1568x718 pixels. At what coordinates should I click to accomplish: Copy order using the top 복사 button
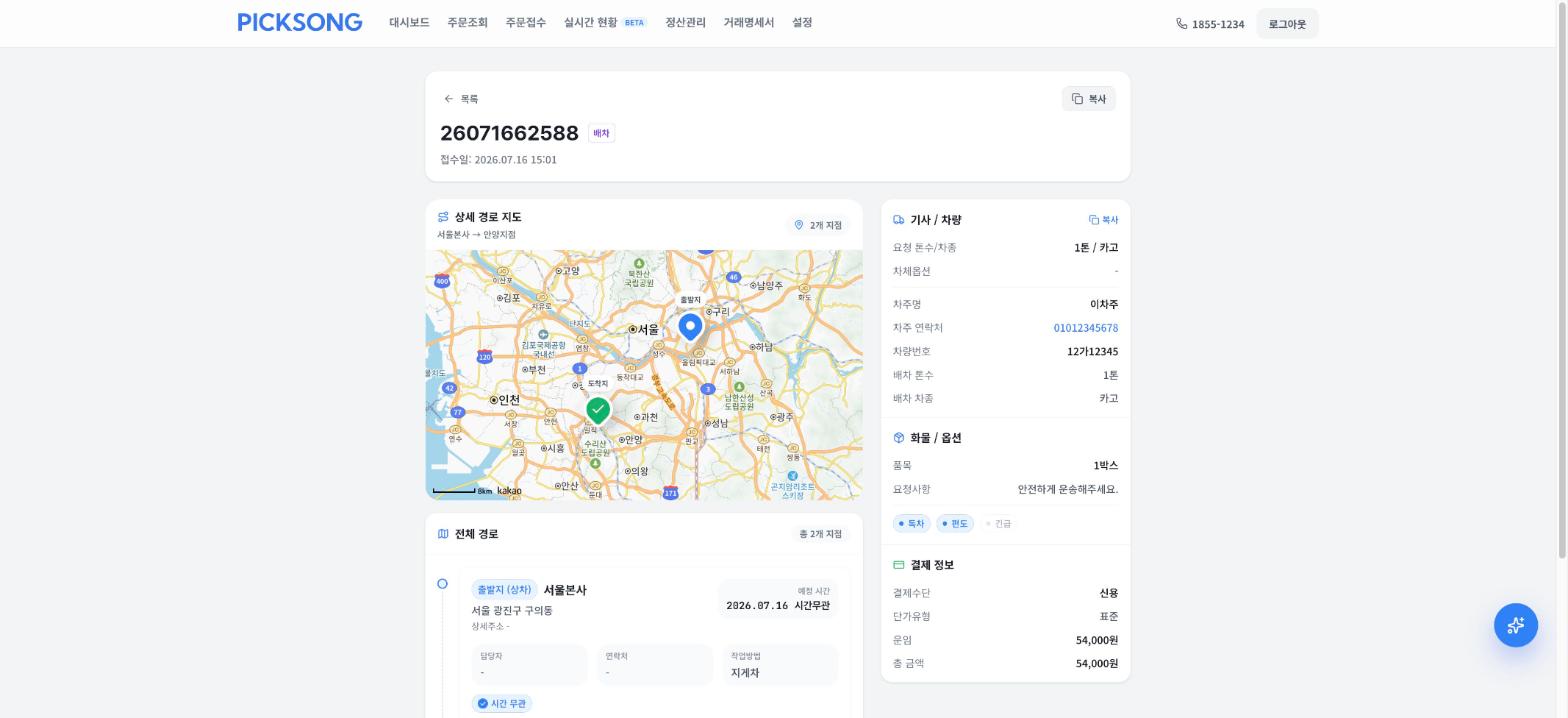[1088, 99]
